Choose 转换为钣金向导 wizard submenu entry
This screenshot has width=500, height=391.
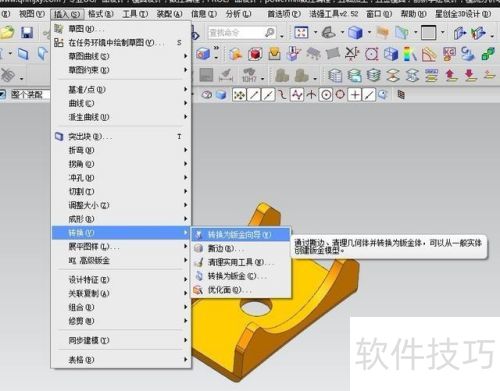[240, 235]
